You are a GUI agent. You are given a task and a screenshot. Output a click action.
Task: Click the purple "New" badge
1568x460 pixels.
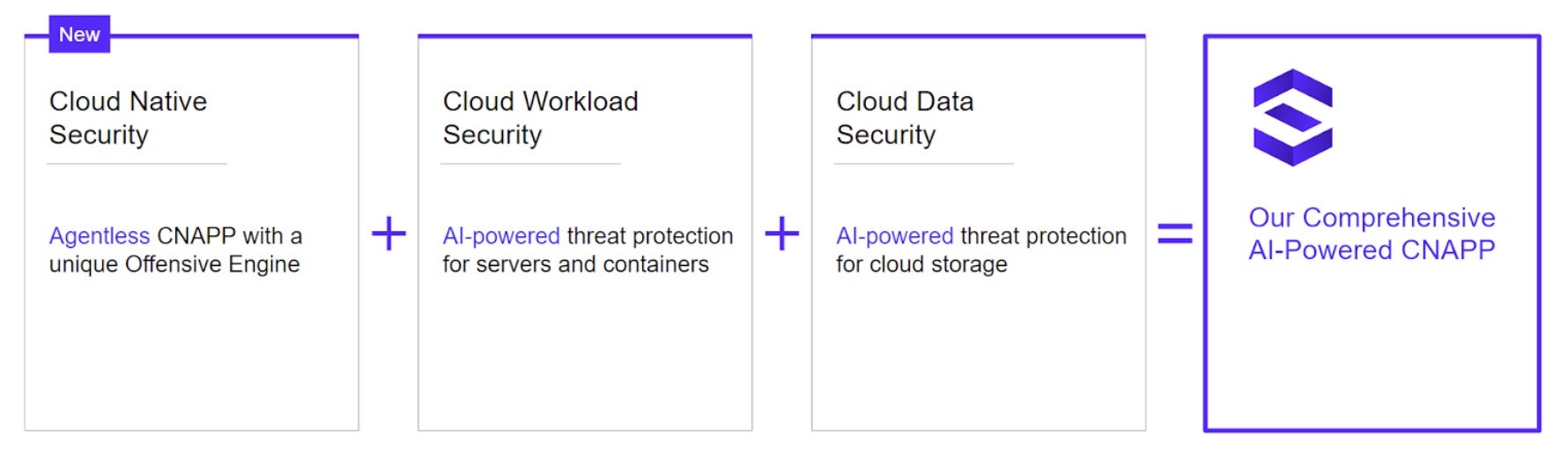(x=79, y=35)
